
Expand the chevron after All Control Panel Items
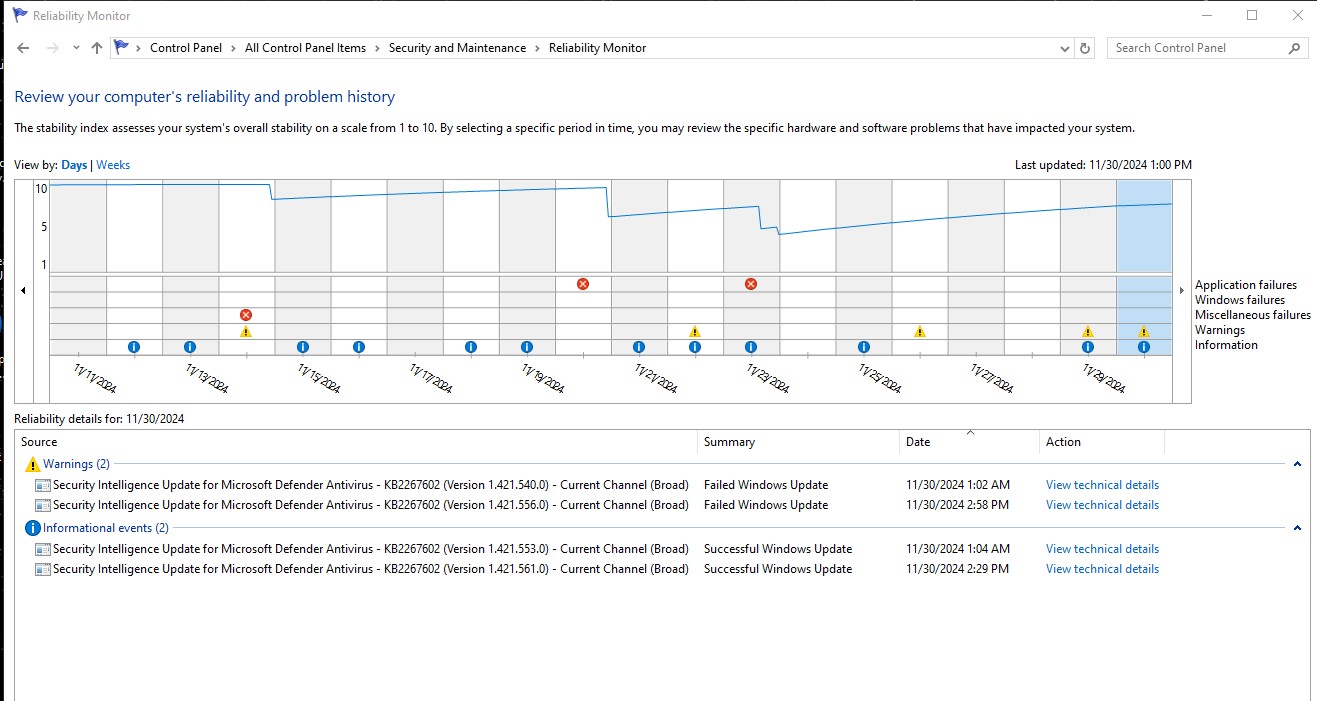click(377, 48)
